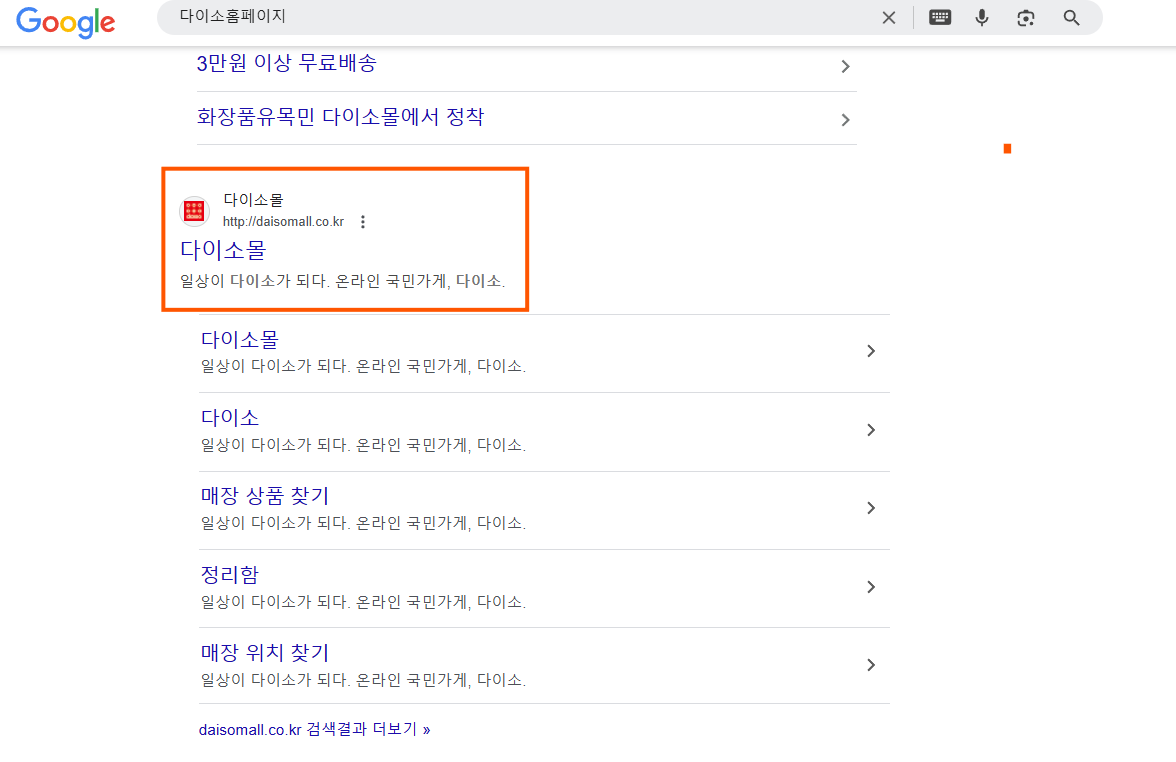Select the site name 다이소몰 above the URL
This screenshot has width=1176, height=762.
pos(254,200)
